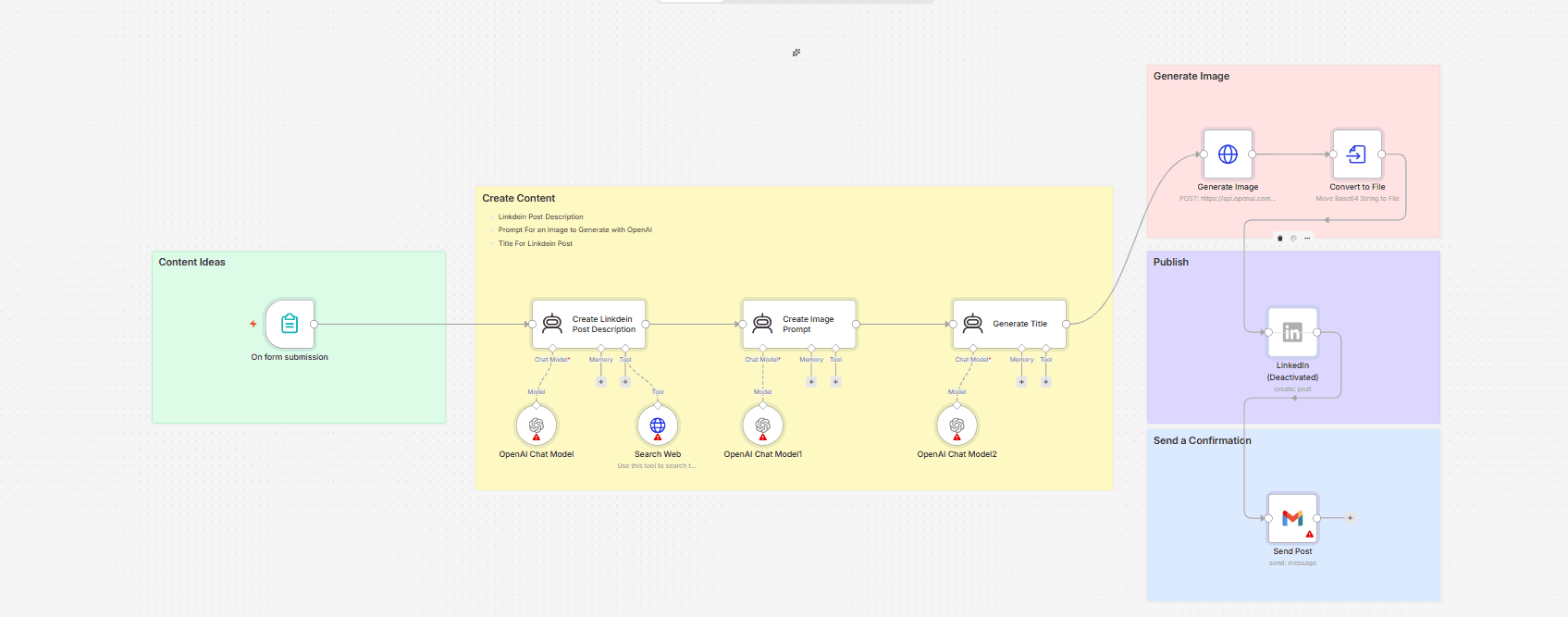Click Tool connector on Create Linkedin Post Description
Image resolution: width=1568 pixels, height=617 pixels.
[625, 349]
